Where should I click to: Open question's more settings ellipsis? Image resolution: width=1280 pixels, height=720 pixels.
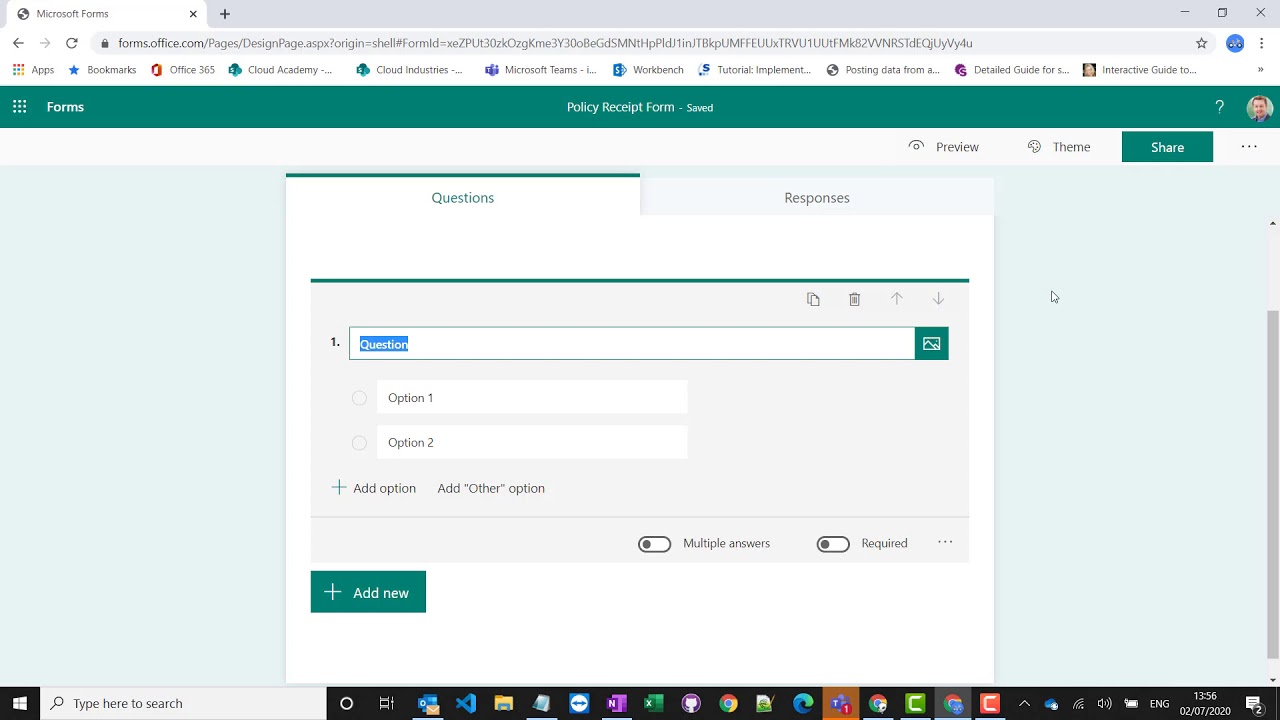click(945, 542)
